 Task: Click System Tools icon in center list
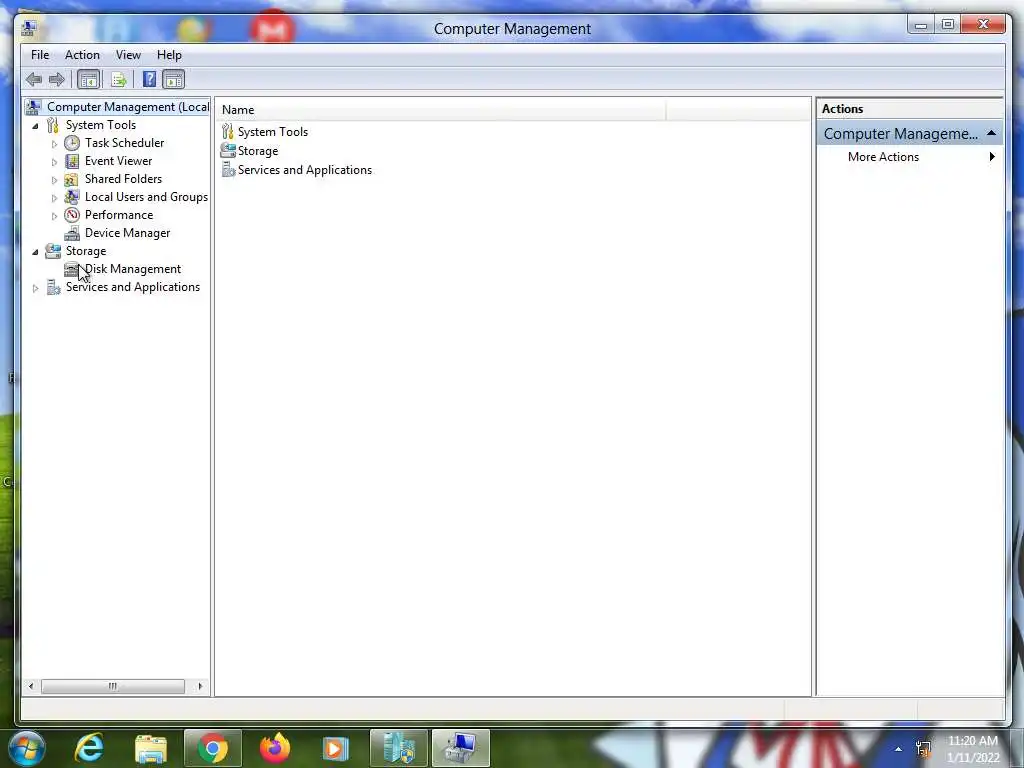(x=227, y=132)
